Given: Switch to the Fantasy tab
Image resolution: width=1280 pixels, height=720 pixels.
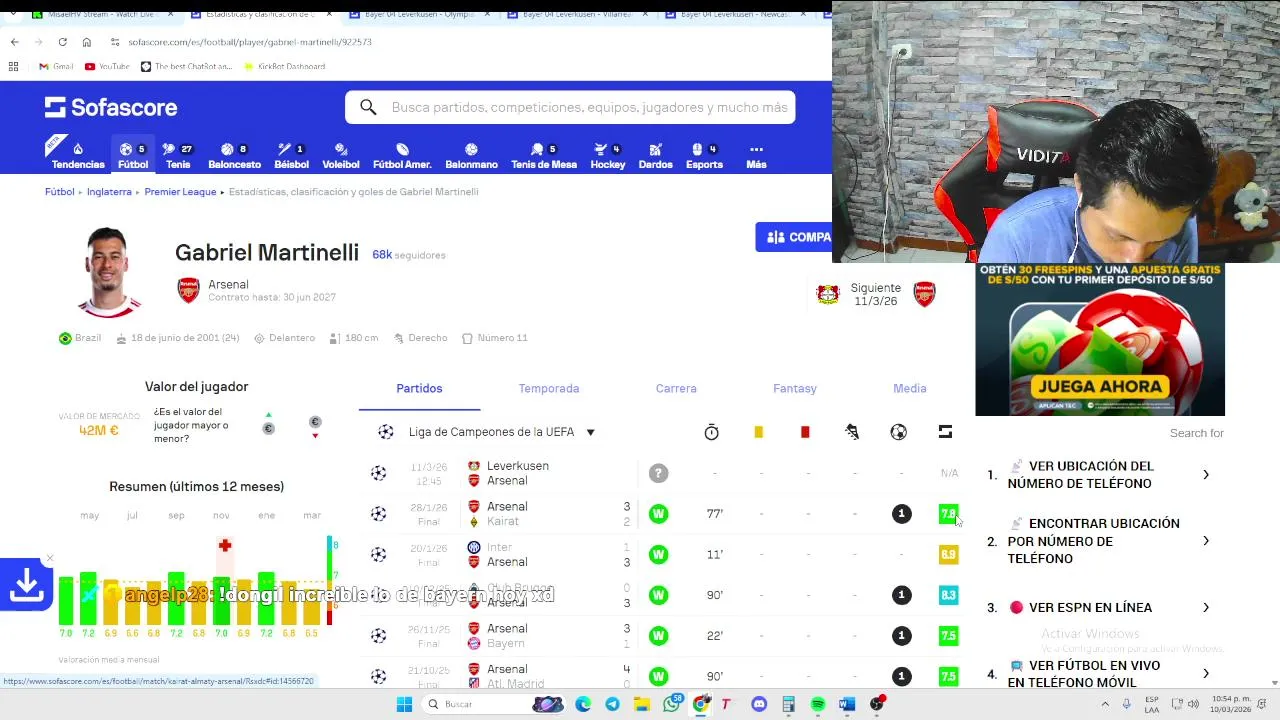Looking at the screenshot, I should tap(795, 388).
